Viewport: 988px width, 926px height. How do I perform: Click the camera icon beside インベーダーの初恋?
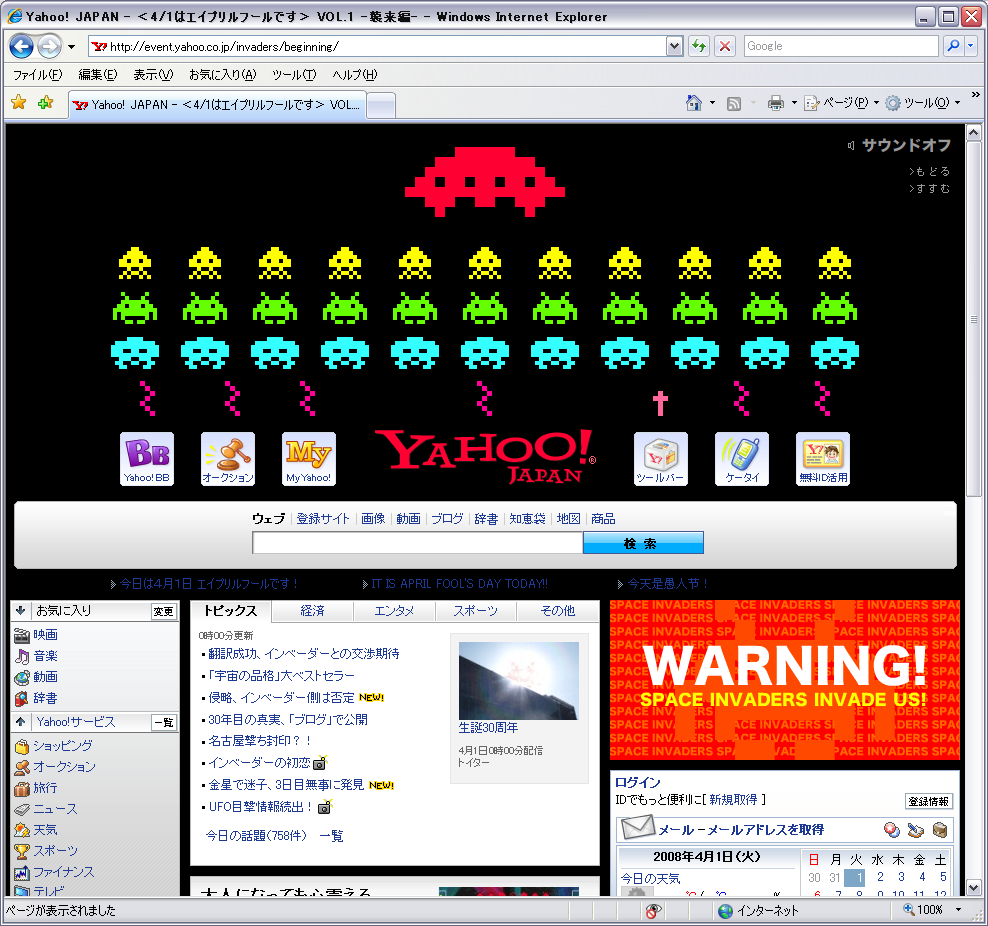click(320, 763)
